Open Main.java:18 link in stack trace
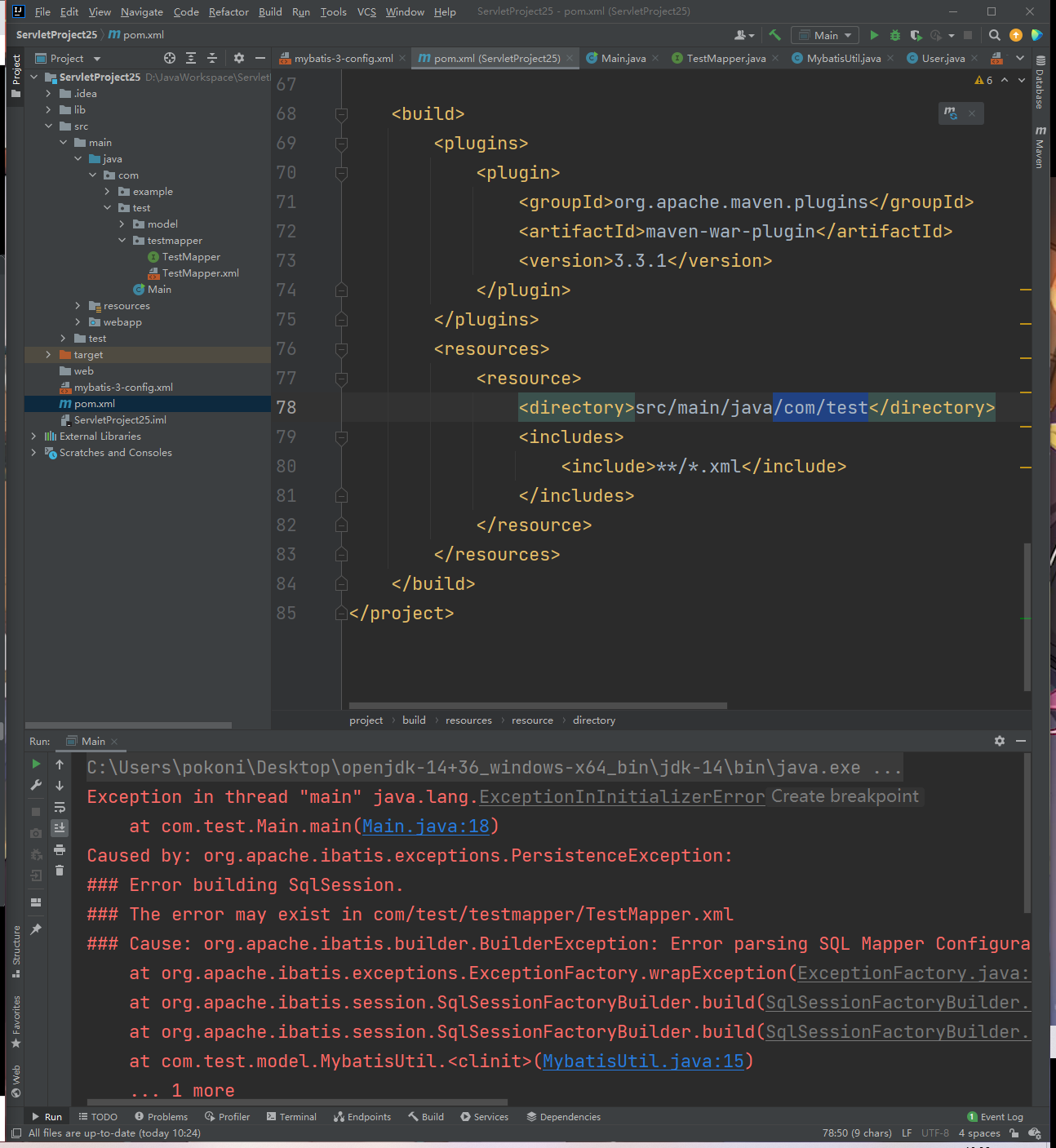The image size is (1056, 1148). point(426,827)
